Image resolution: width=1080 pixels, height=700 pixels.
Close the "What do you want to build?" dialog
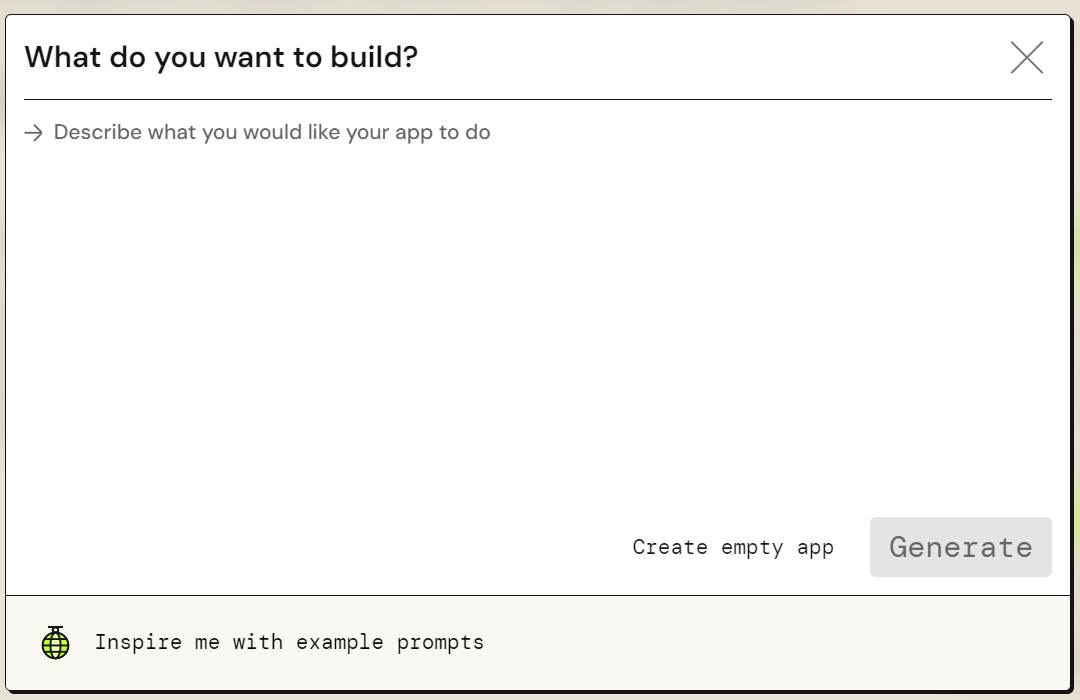click(1026, 57)
